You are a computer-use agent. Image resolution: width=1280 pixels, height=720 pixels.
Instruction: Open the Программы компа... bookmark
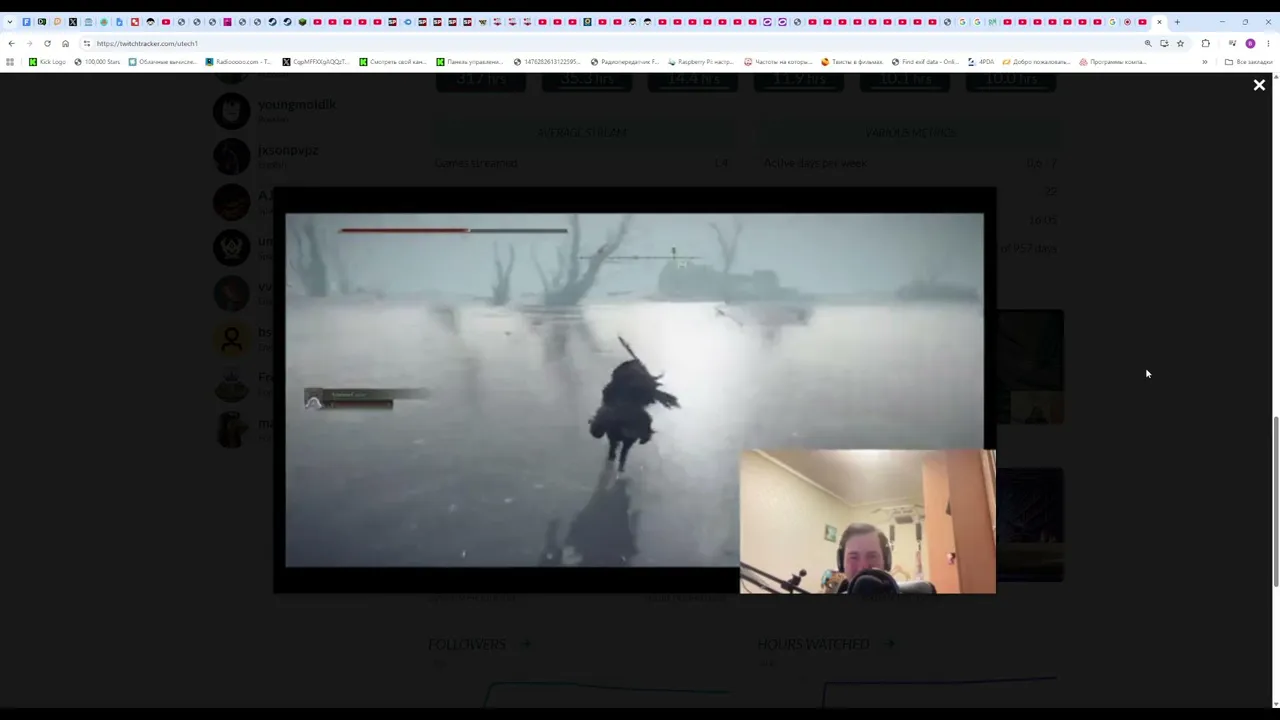(1113, 62)
